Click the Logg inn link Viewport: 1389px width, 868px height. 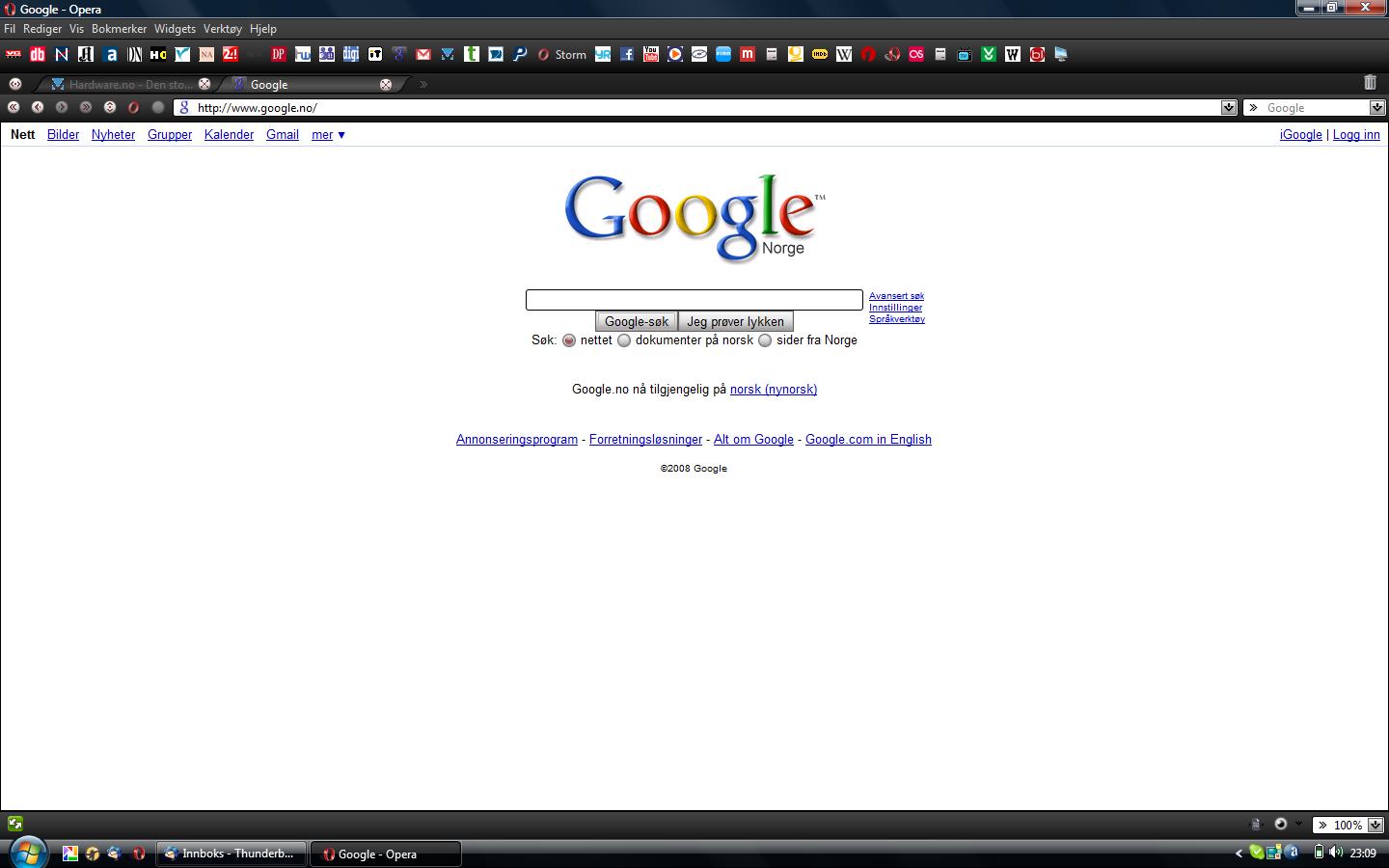(x=1356, y=135)
